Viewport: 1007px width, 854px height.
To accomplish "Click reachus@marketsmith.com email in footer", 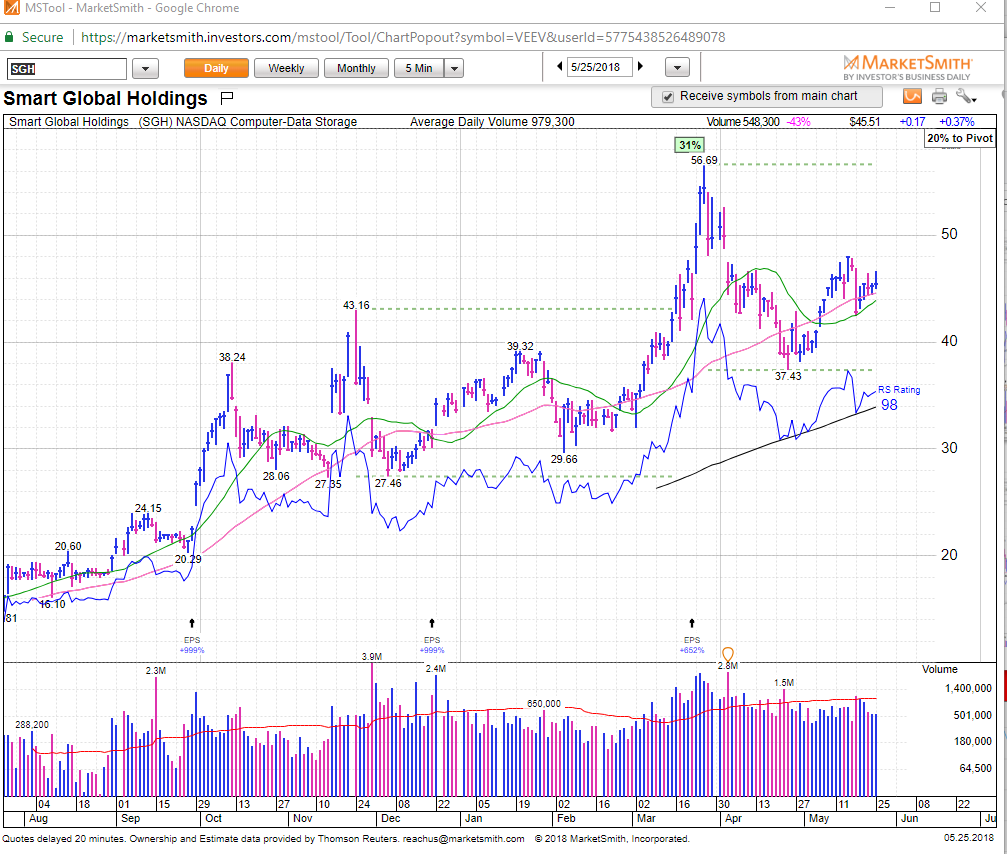I will pos(463,839).
